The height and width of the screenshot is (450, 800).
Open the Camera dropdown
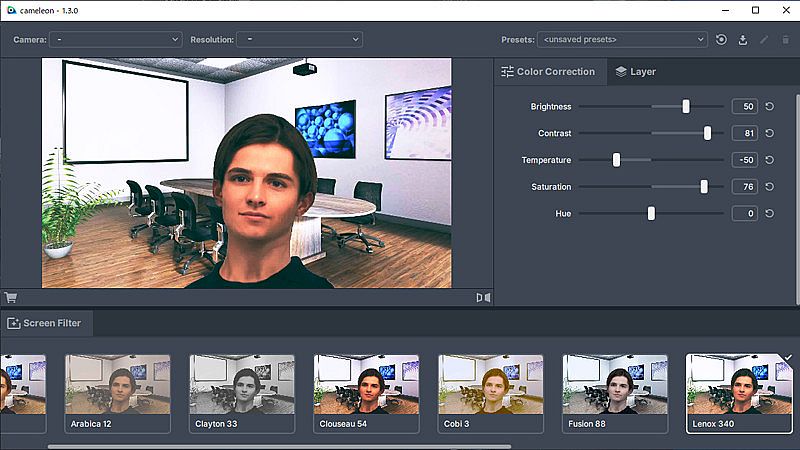[x=115, y=40]
